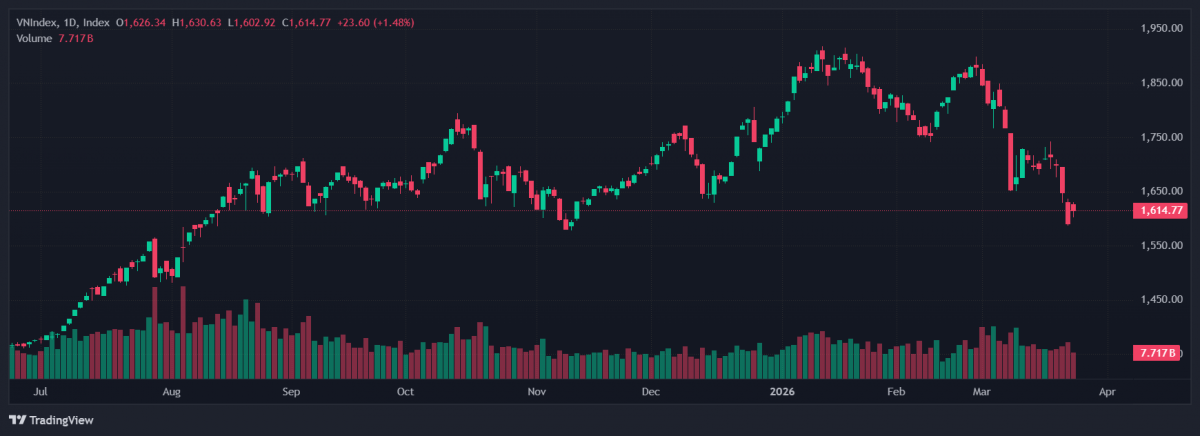Click the Volume indicator label

point(35,38)
